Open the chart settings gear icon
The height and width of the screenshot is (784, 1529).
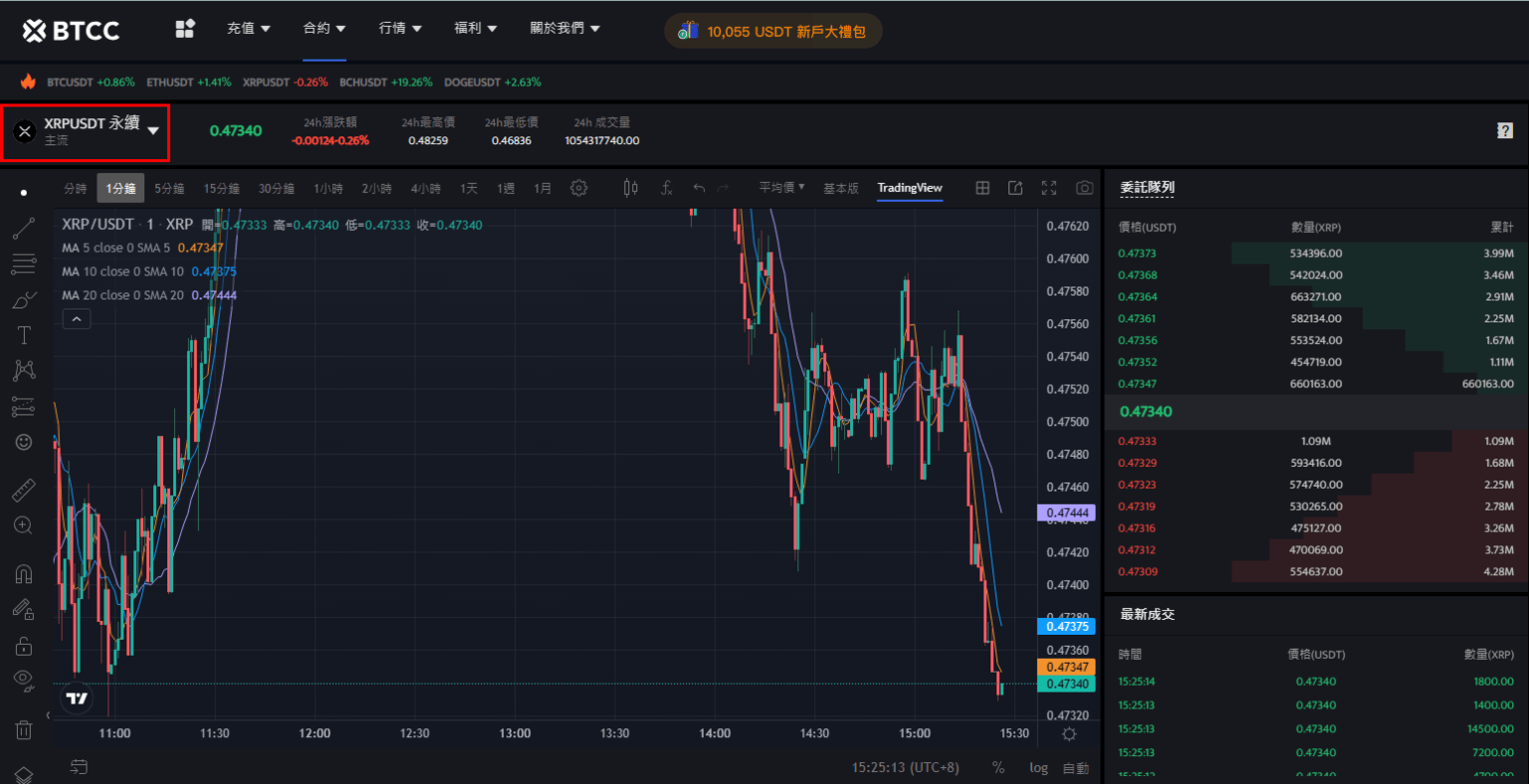(579, 187)
